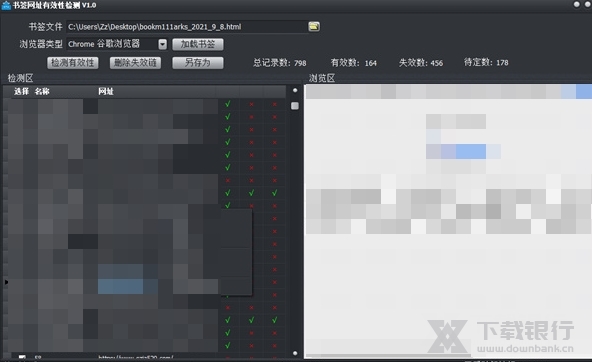Viewport: 592px width, 362px height.
Task: Click the 书签文件 label
Action: coord(45,27)
